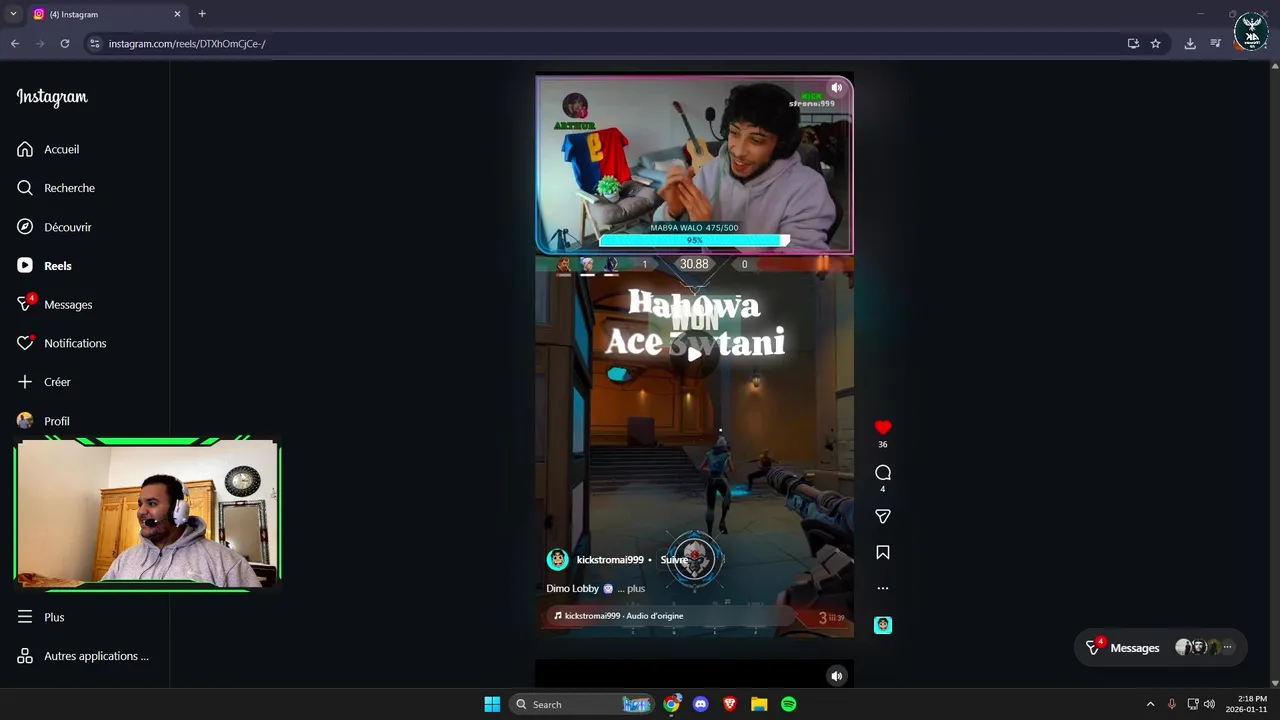Image resolution: width=1280 pixels, height=720 pixels.
Task: Open browser downloads icon
Action: [1190, 44]
